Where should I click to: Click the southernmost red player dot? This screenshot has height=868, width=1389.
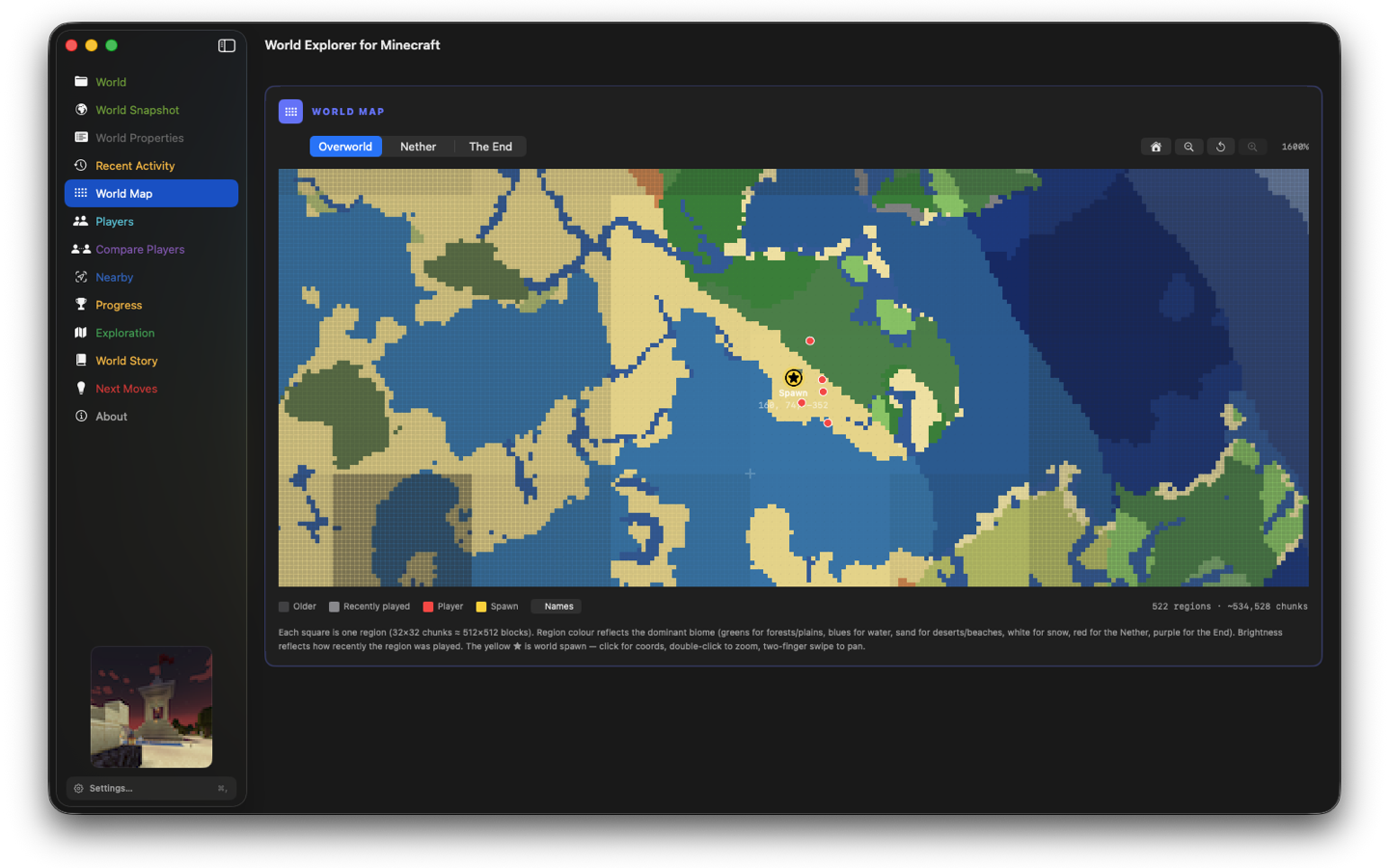pos(828,422)
